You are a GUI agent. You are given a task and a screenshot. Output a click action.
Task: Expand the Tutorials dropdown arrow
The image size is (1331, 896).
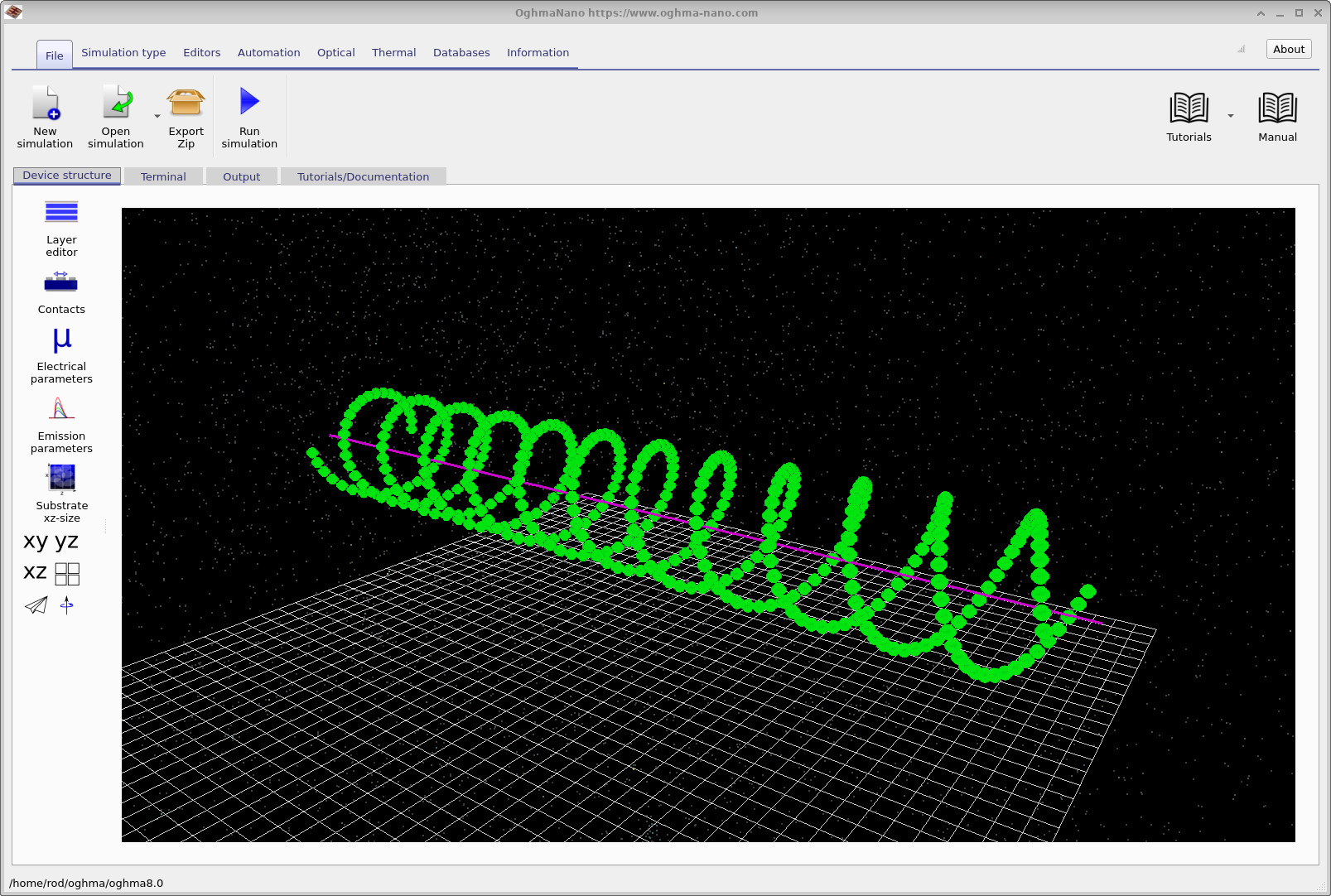[1230, 116]
